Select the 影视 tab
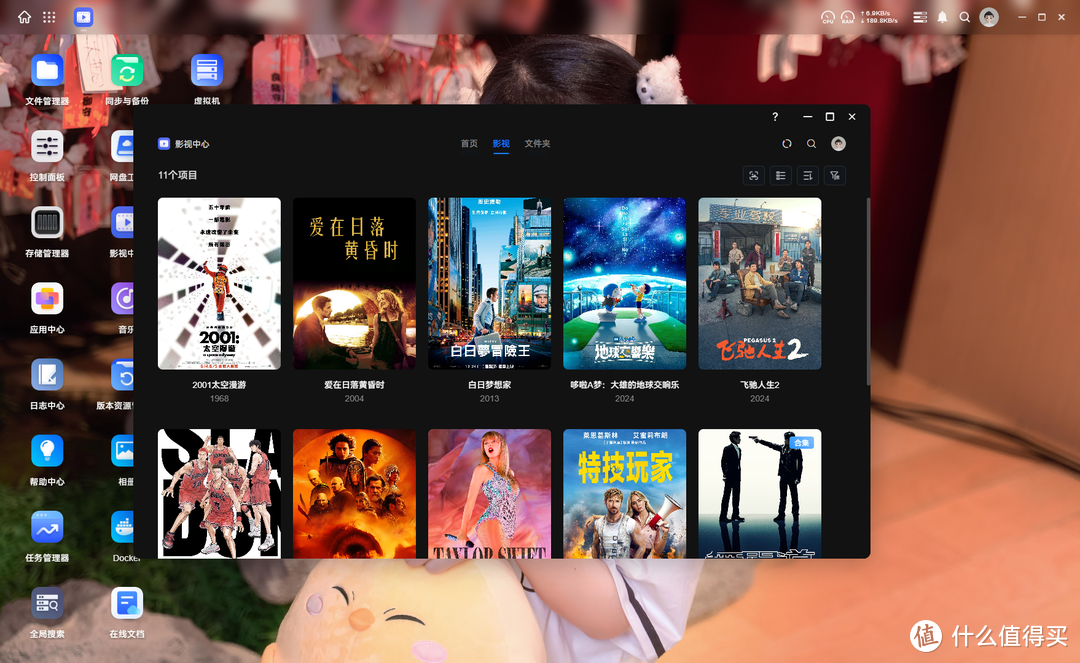The width and height of the screenshot is (1080, 663). pyautogui.click(x=501, y=144)
